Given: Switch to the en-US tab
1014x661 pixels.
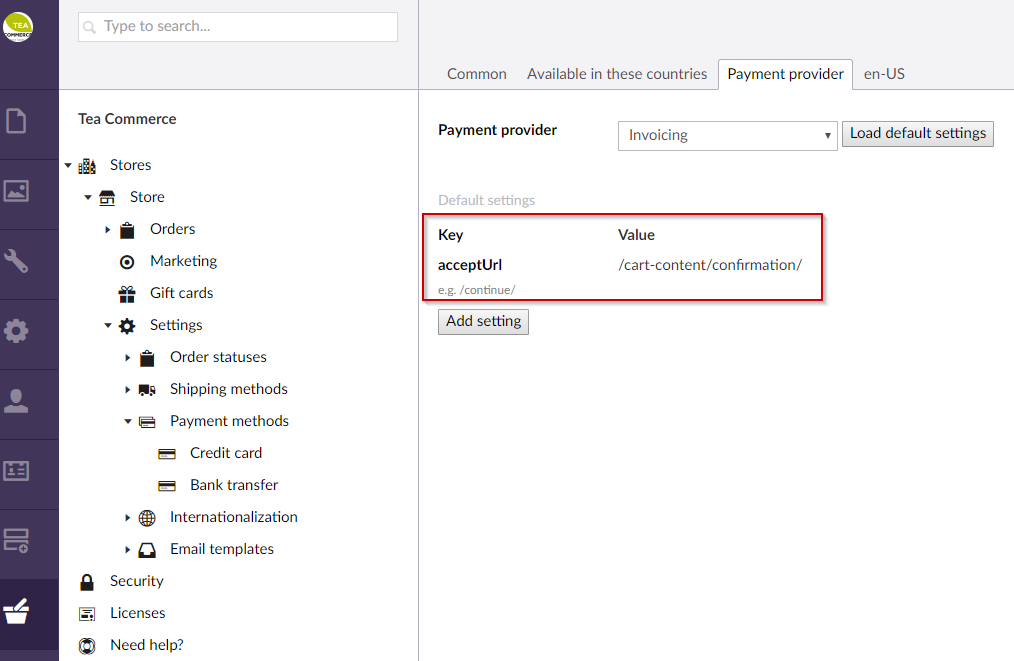Looking at the screenshot, I should coord(884,74).
